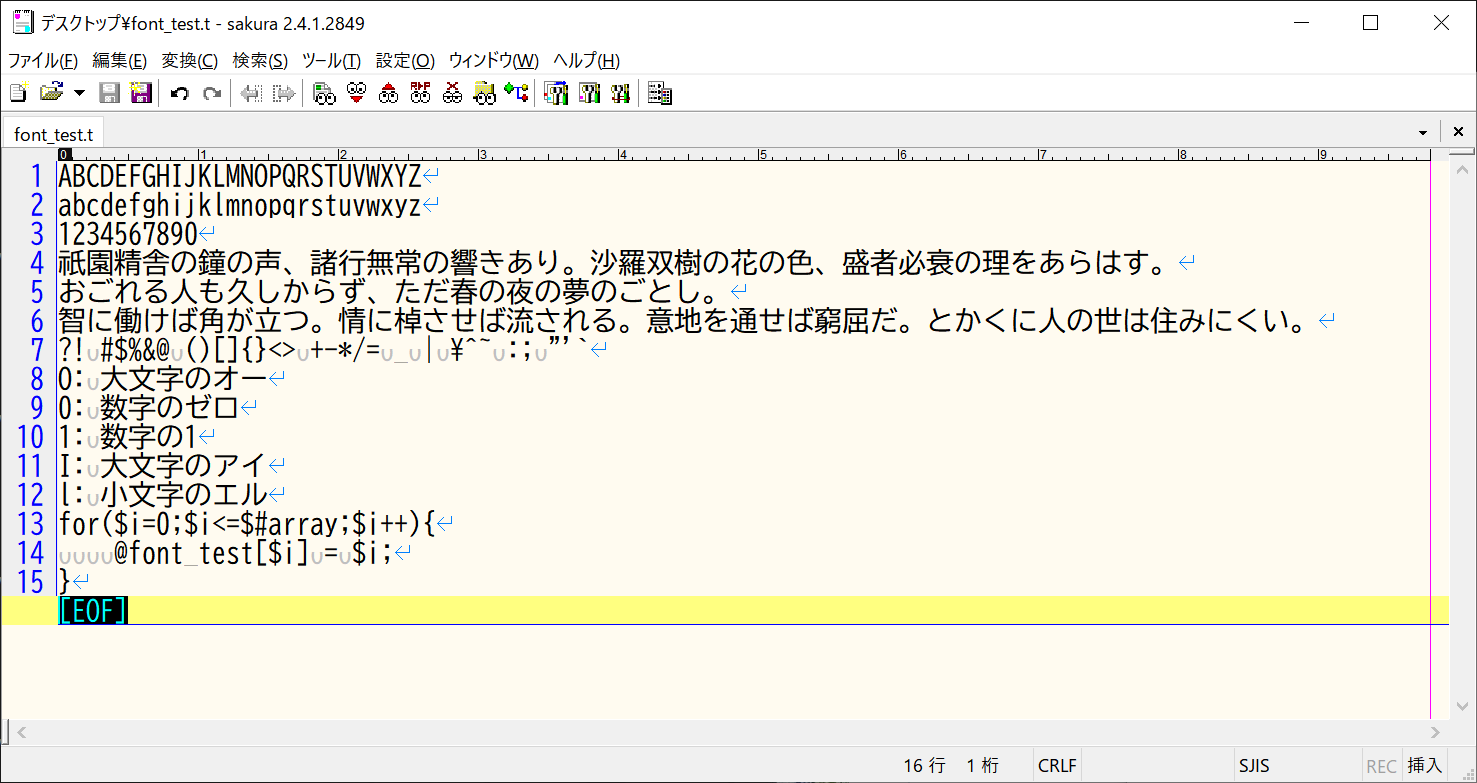Open the tab list dropdown arrow
Viewport: 1477px width, 783px height.
coord(1423,133)
